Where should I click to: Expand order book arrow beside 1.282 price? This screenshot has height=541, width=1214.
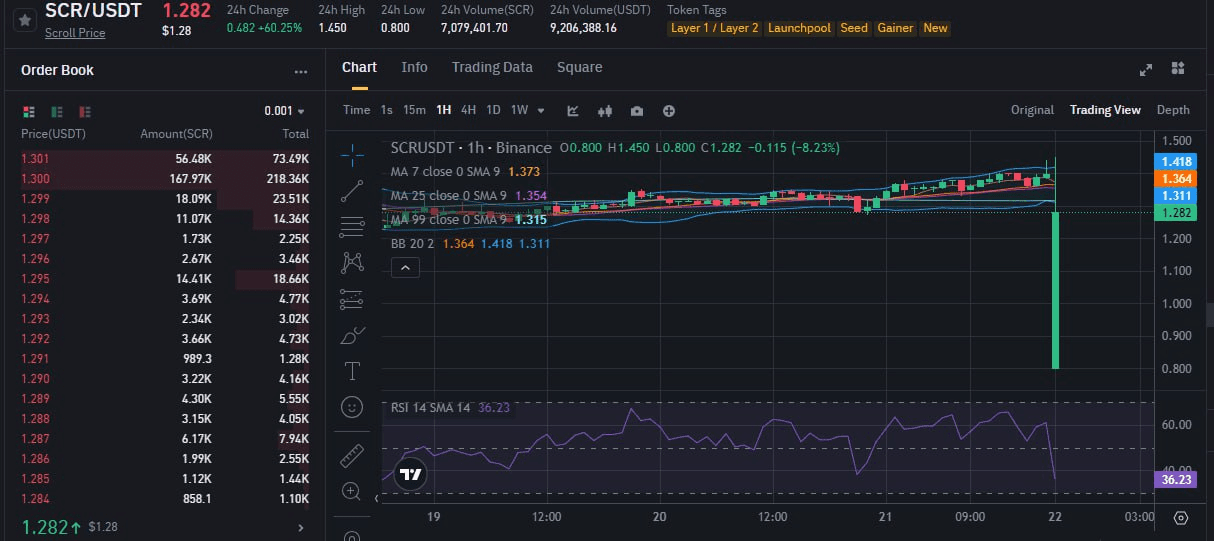pyautogui.click(x=301, y=527)
